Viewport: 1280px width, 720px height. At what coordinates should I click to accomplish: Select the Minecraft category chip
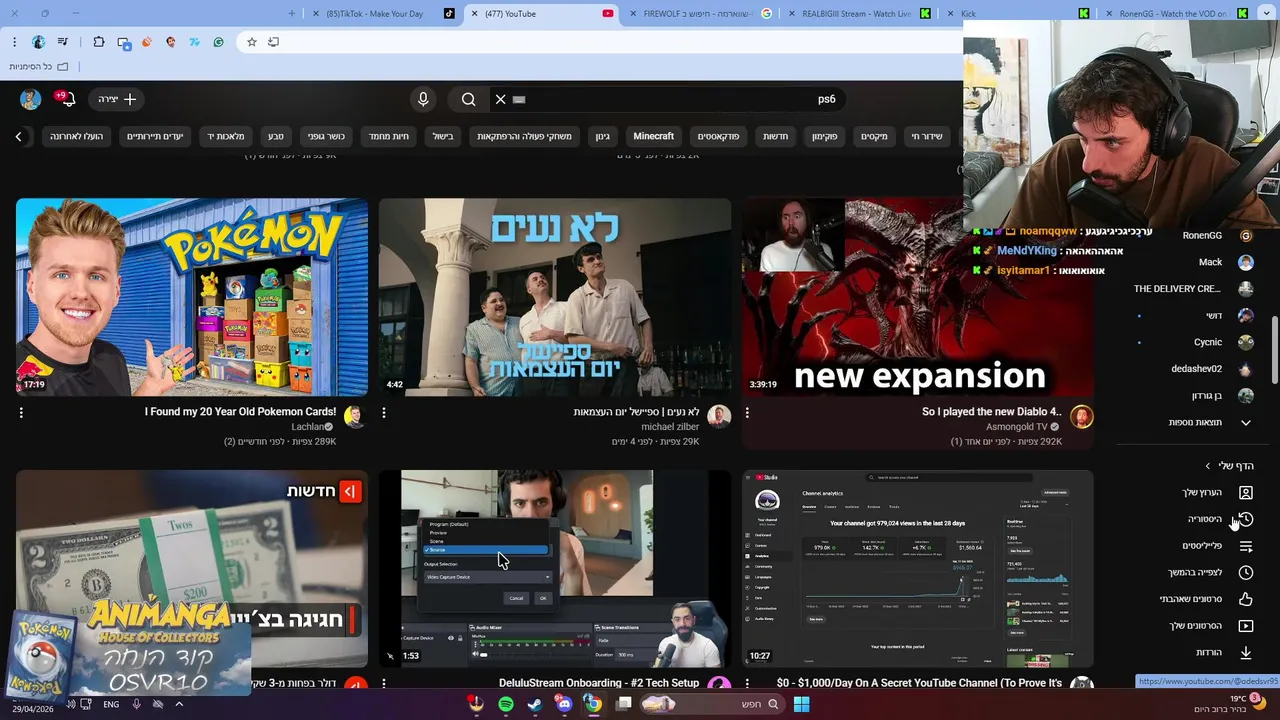click(x=654, y=136)
